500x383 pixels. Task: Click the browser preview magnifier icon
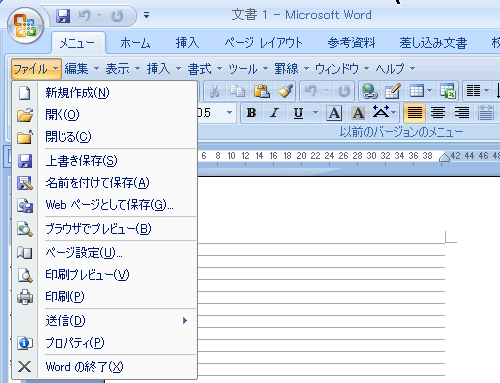pyautogui.click(x=25, y=229)
